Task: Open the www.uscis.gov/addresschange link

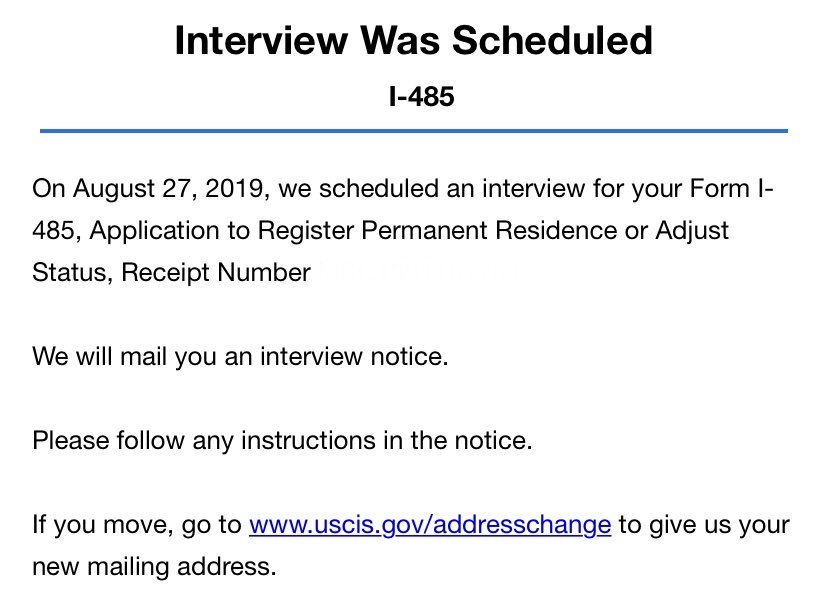Action: coord(430,525)
